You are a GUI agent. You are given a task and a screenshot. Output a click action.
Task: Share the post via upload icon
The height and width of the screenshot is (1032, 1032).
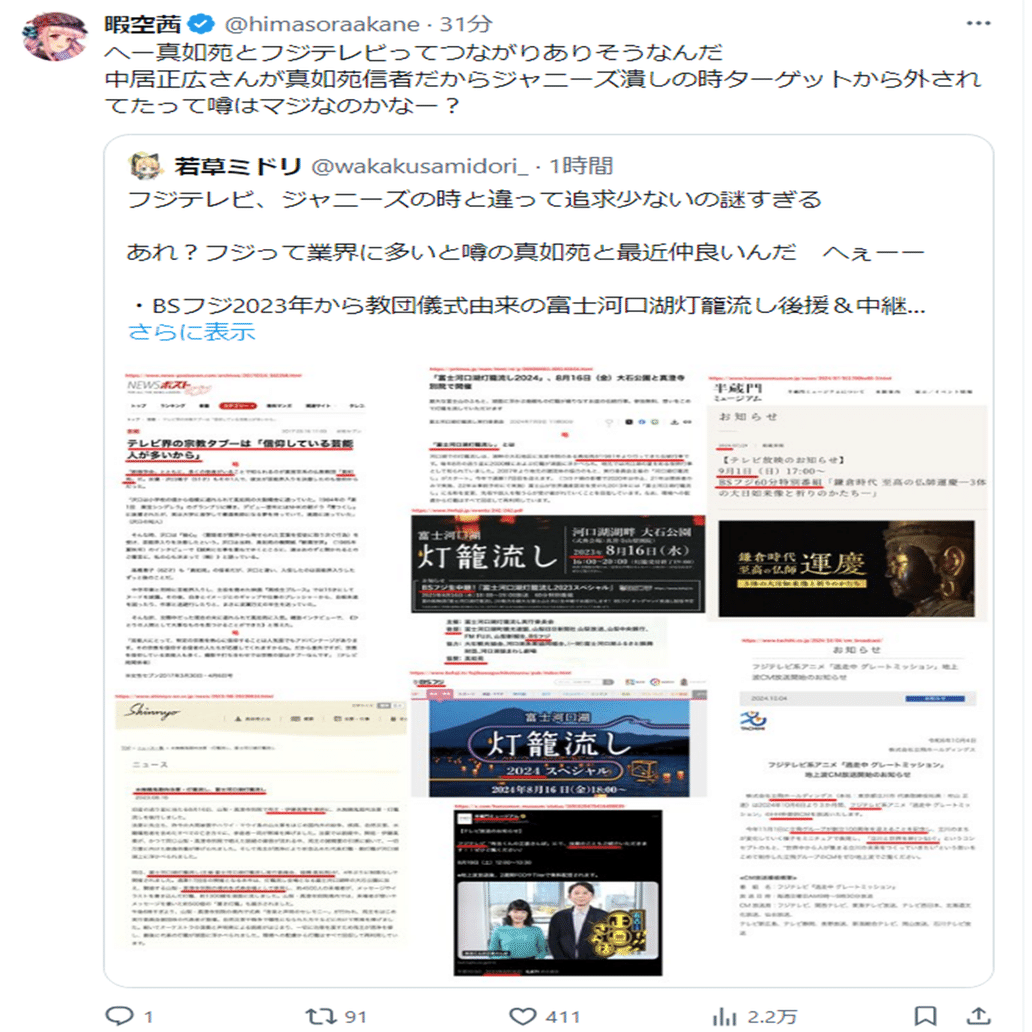click(979, 1016)
